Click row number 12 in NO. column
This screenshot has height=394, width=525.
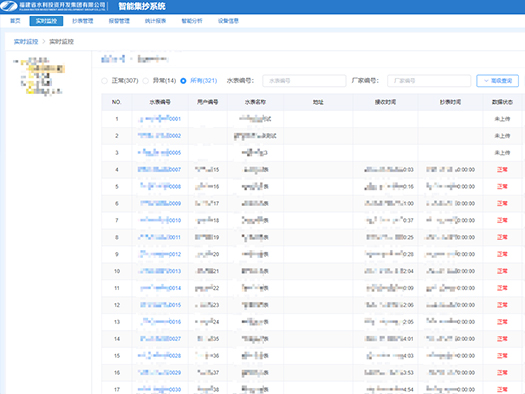(x=117, y=305)
